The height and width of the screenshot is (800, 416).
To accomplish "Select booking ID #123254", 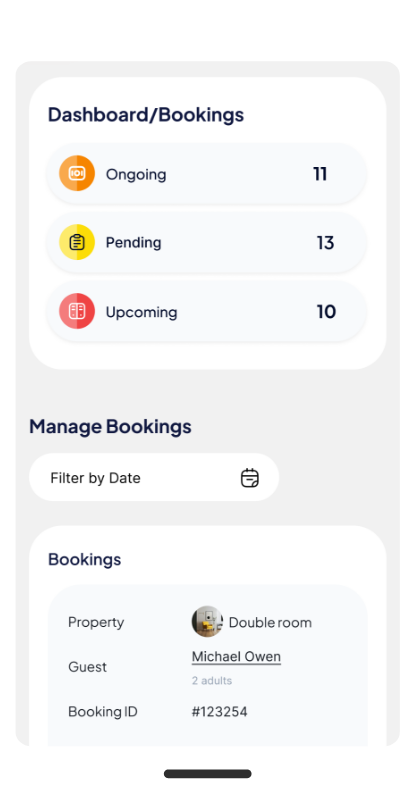I will (x=219, y=712).
